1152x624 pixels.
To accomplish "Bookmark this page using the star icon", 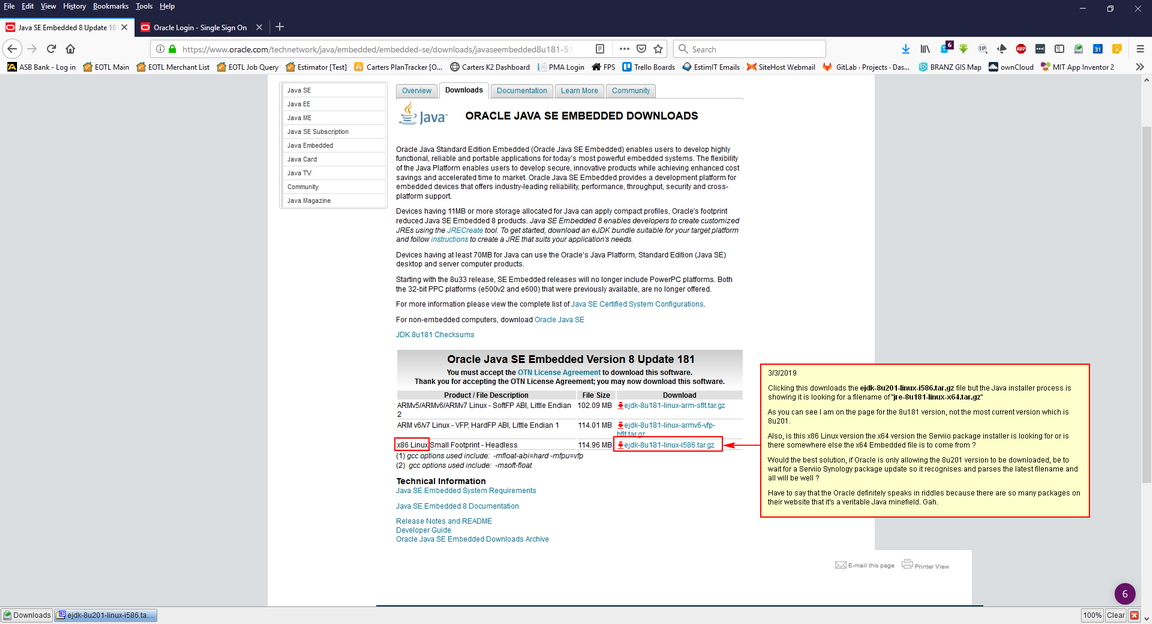I will coord(657,48).
